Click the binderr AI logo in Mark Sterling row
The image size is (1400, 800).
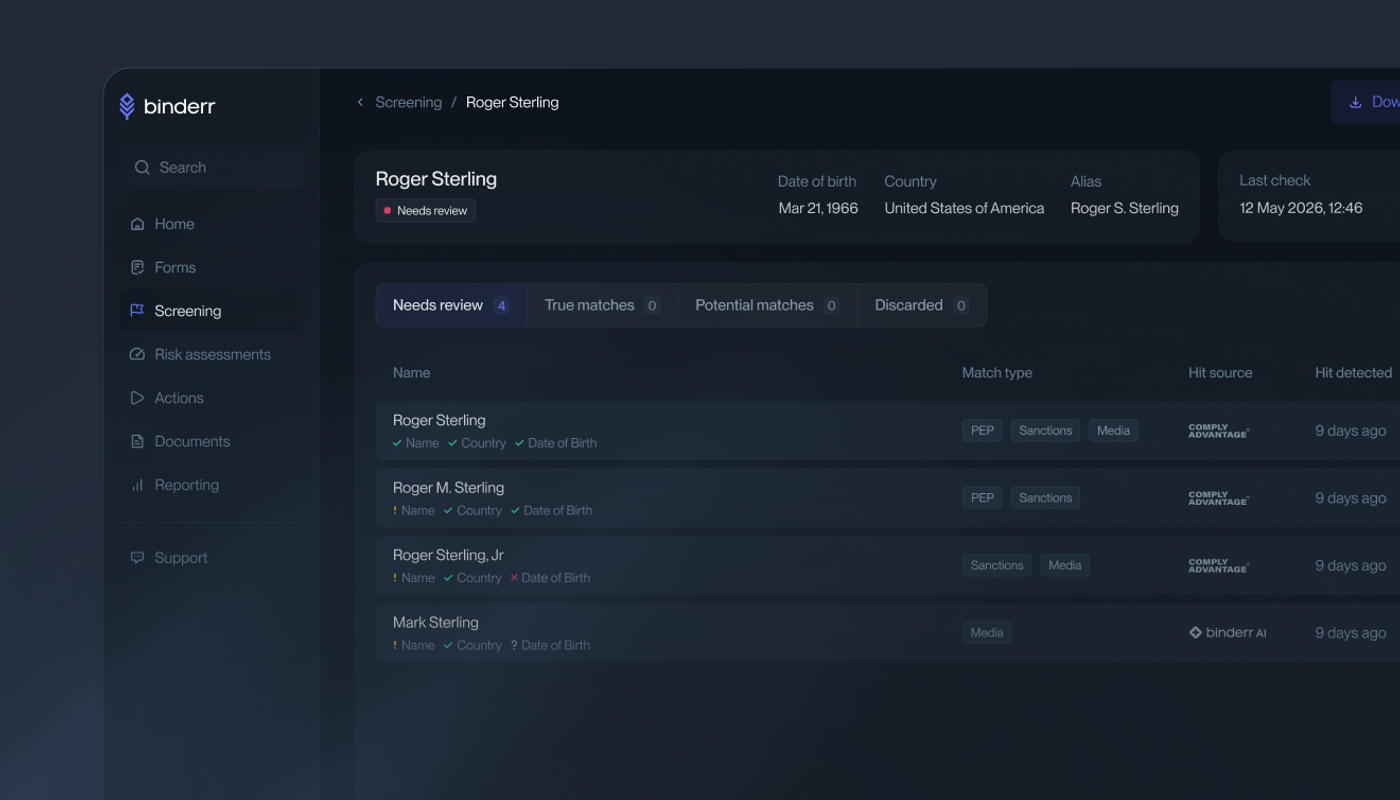[1227, 633]
